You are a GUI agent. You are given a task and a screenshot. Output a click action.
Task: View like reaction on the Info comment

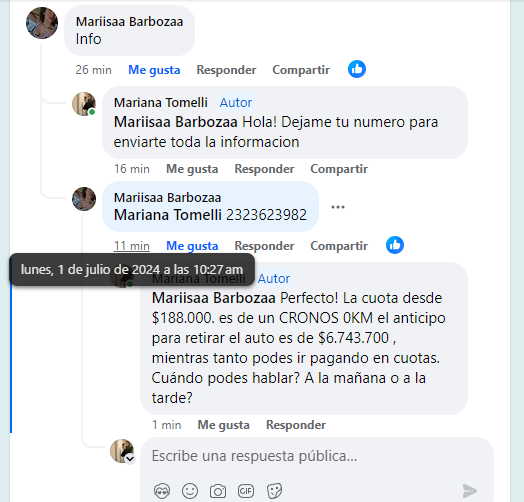pos(357,69)
